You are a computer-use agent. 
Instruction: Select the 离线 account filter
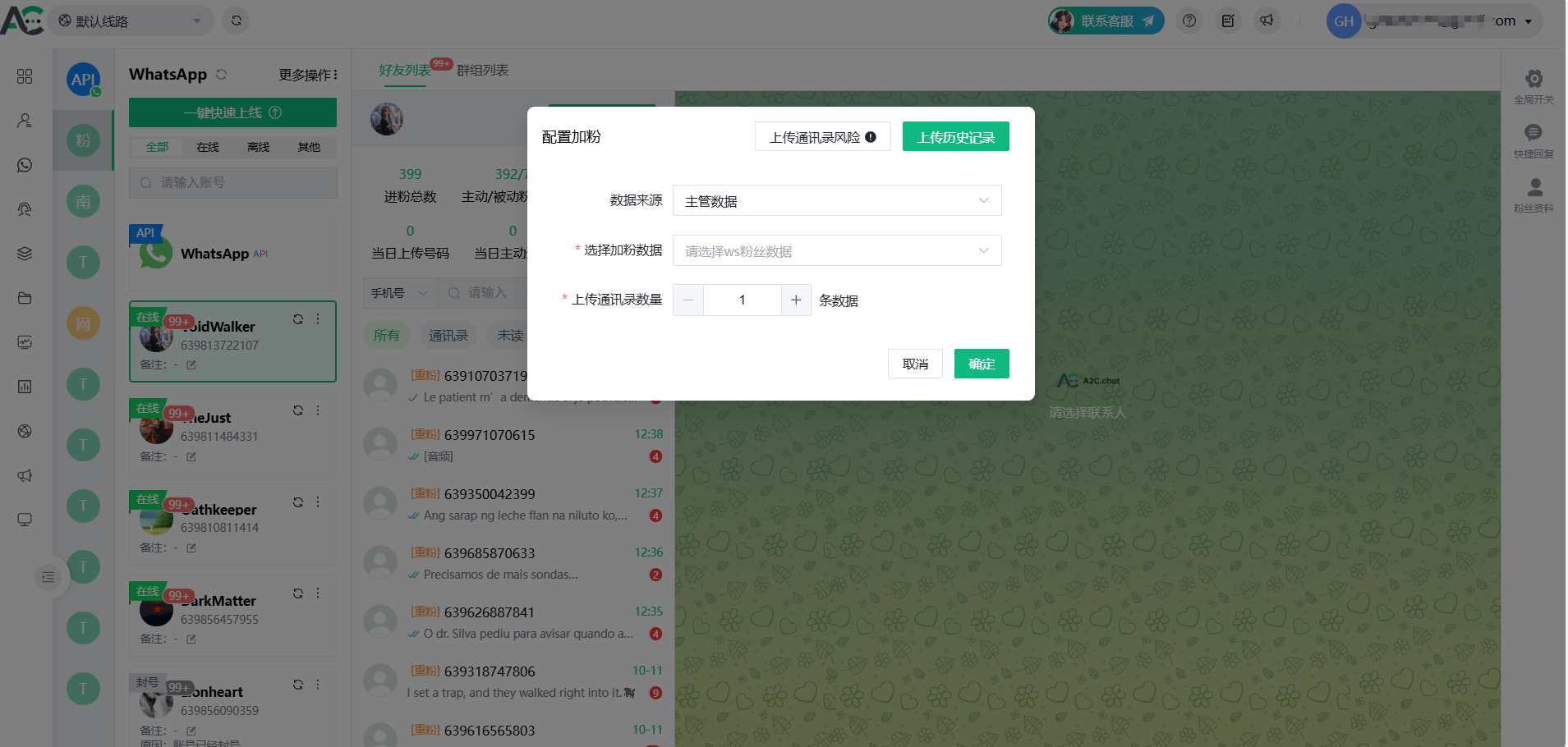(x=258, y=147)
